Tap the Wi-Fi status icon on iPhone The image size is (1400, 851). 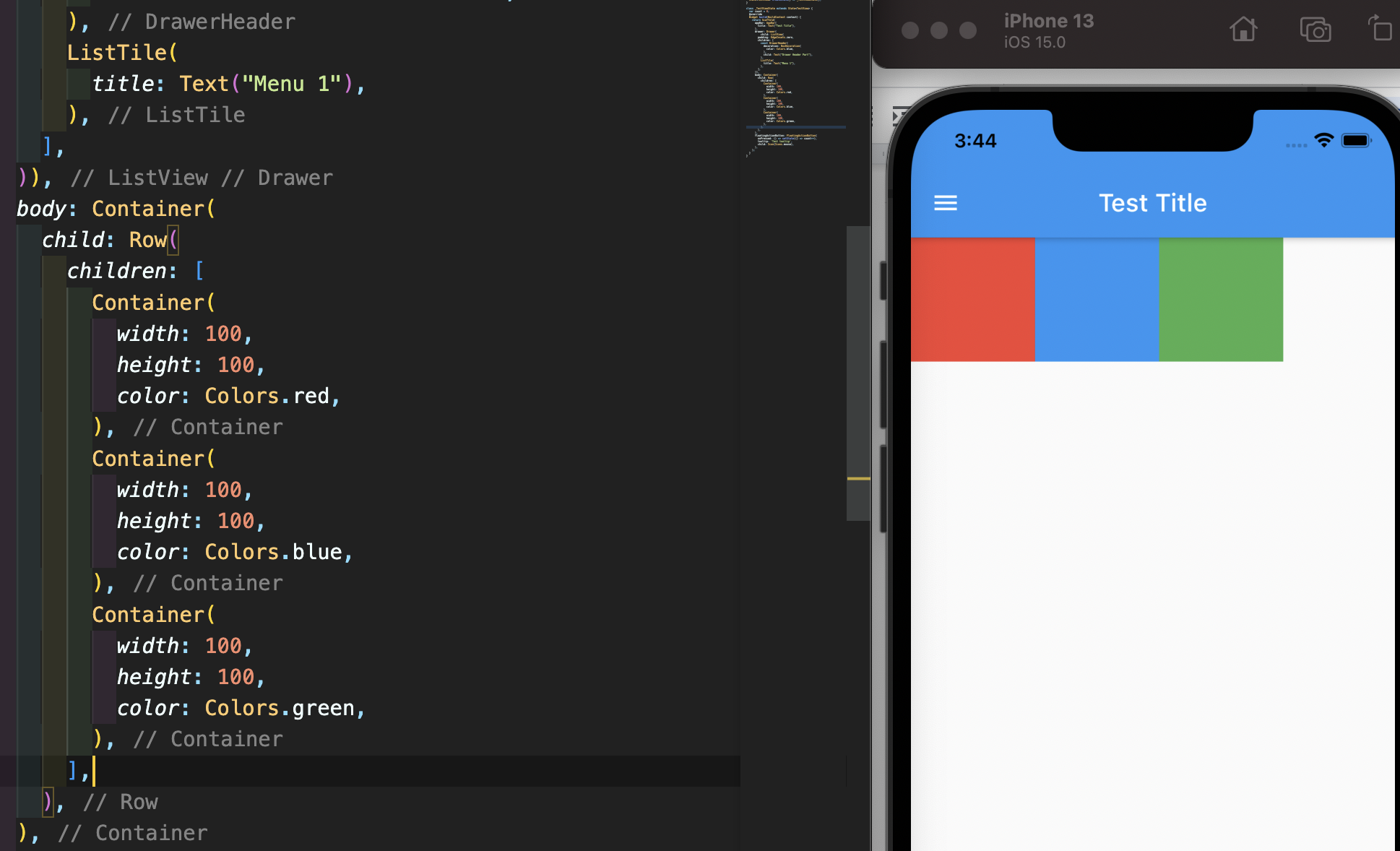(x=1323, y=140)
